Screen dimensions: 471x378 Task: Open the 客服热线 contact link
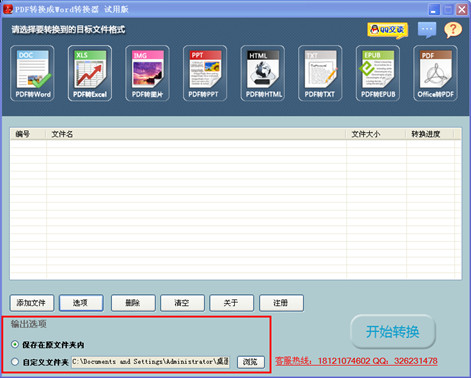[356, 361]
